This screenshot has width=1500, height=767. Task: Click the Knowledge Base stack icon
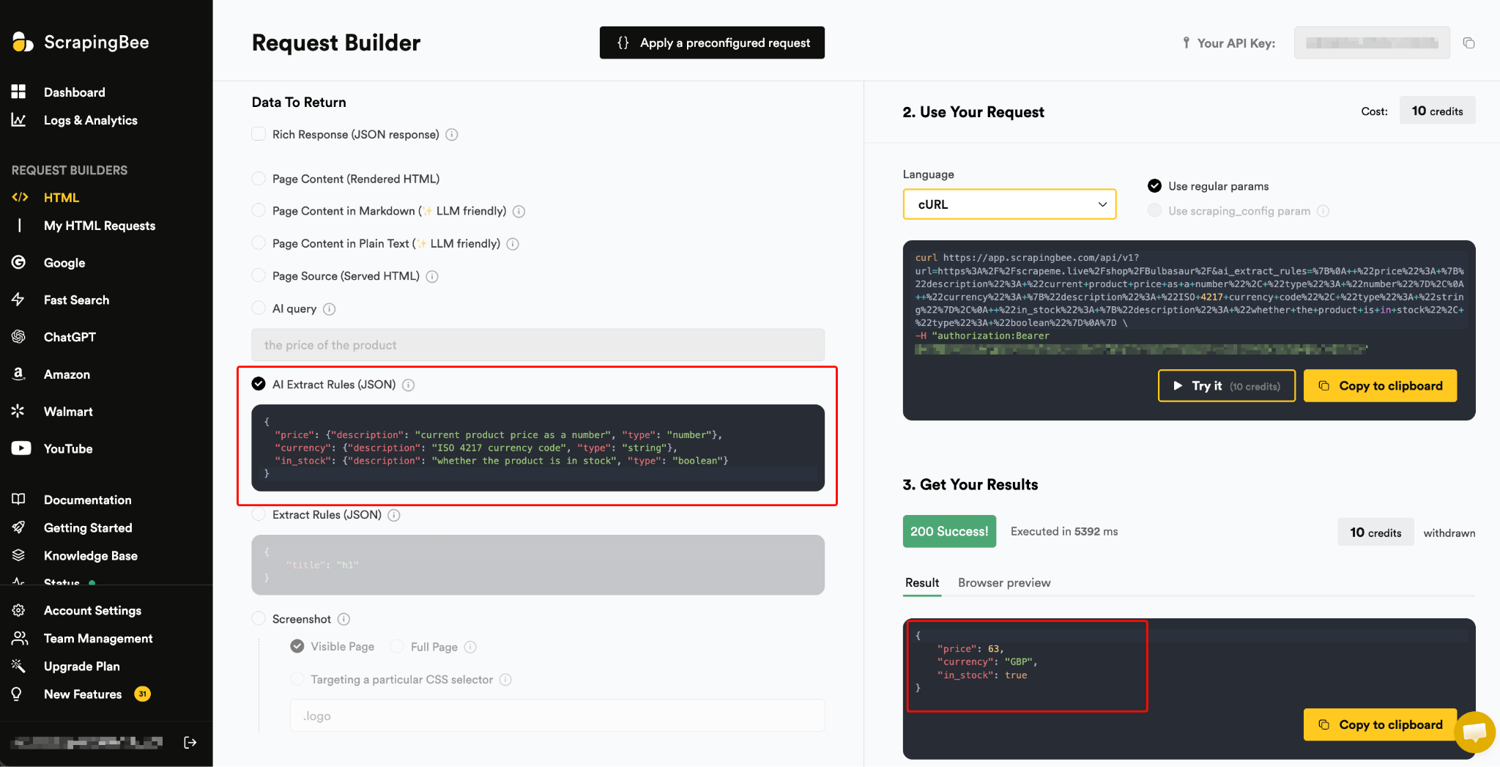click(19, 555)
